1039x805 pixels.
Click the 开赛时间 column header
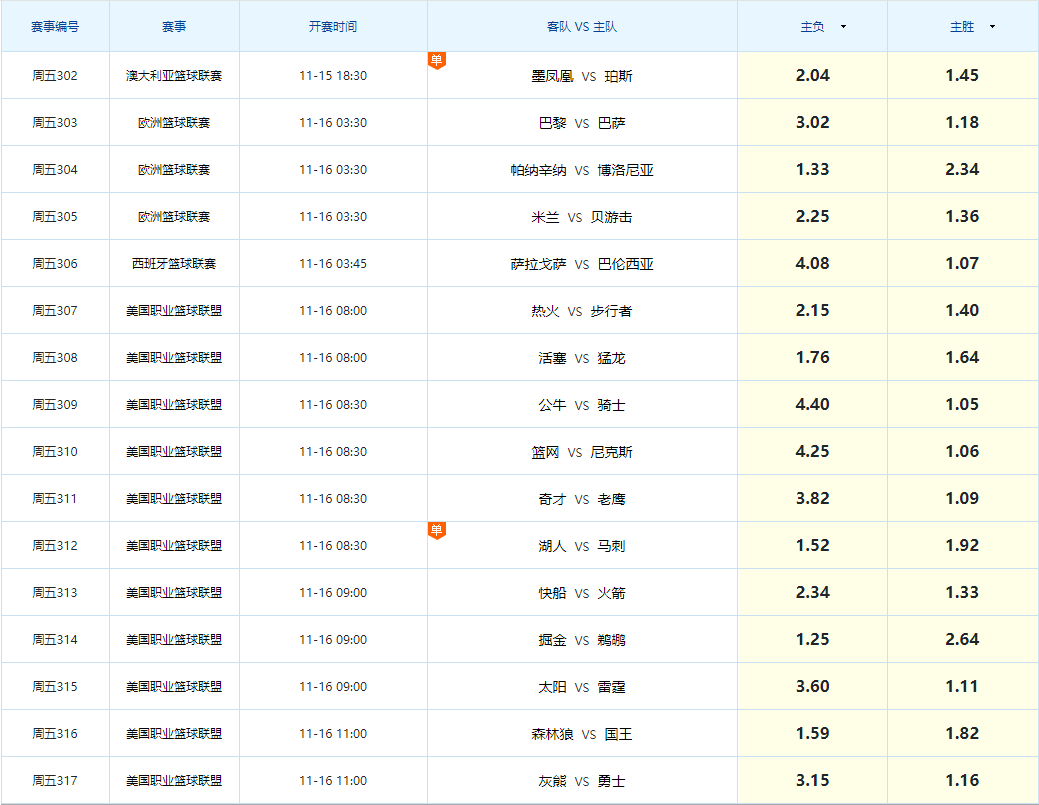333,27
